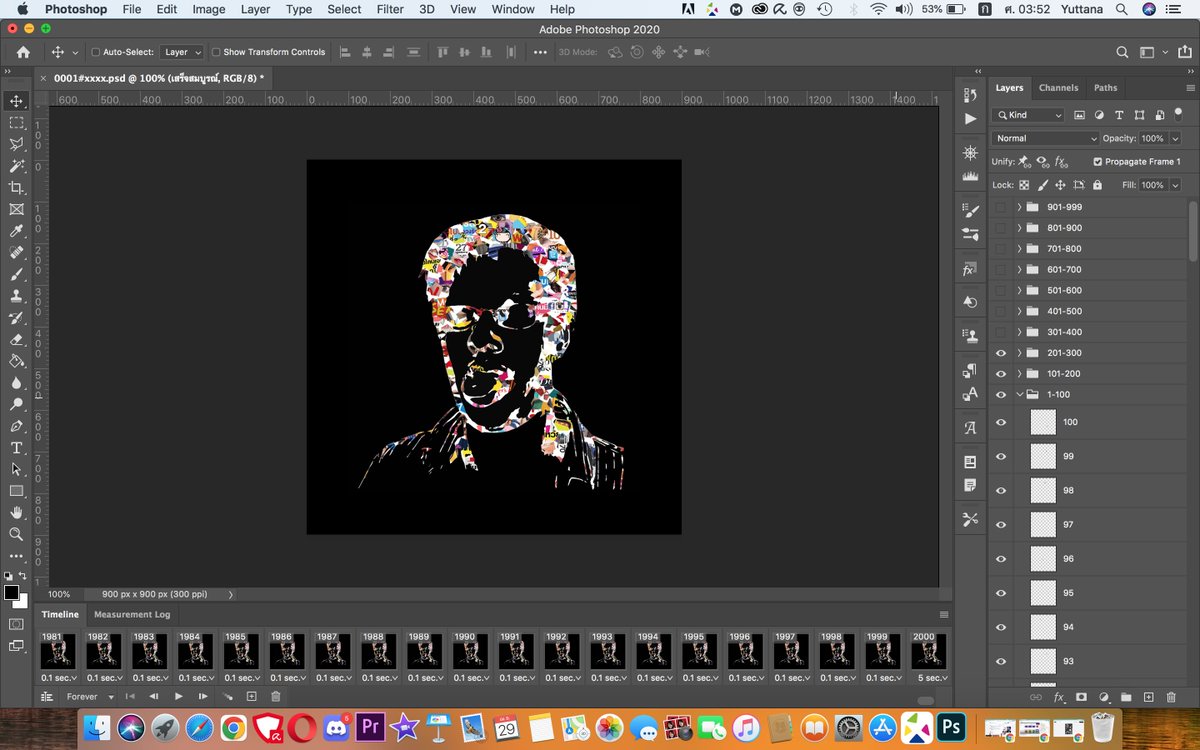The width and height of the screenshot is (1200, 750).
Task: Open the Normal blend mode dropdown
Action: (1045, 138)
